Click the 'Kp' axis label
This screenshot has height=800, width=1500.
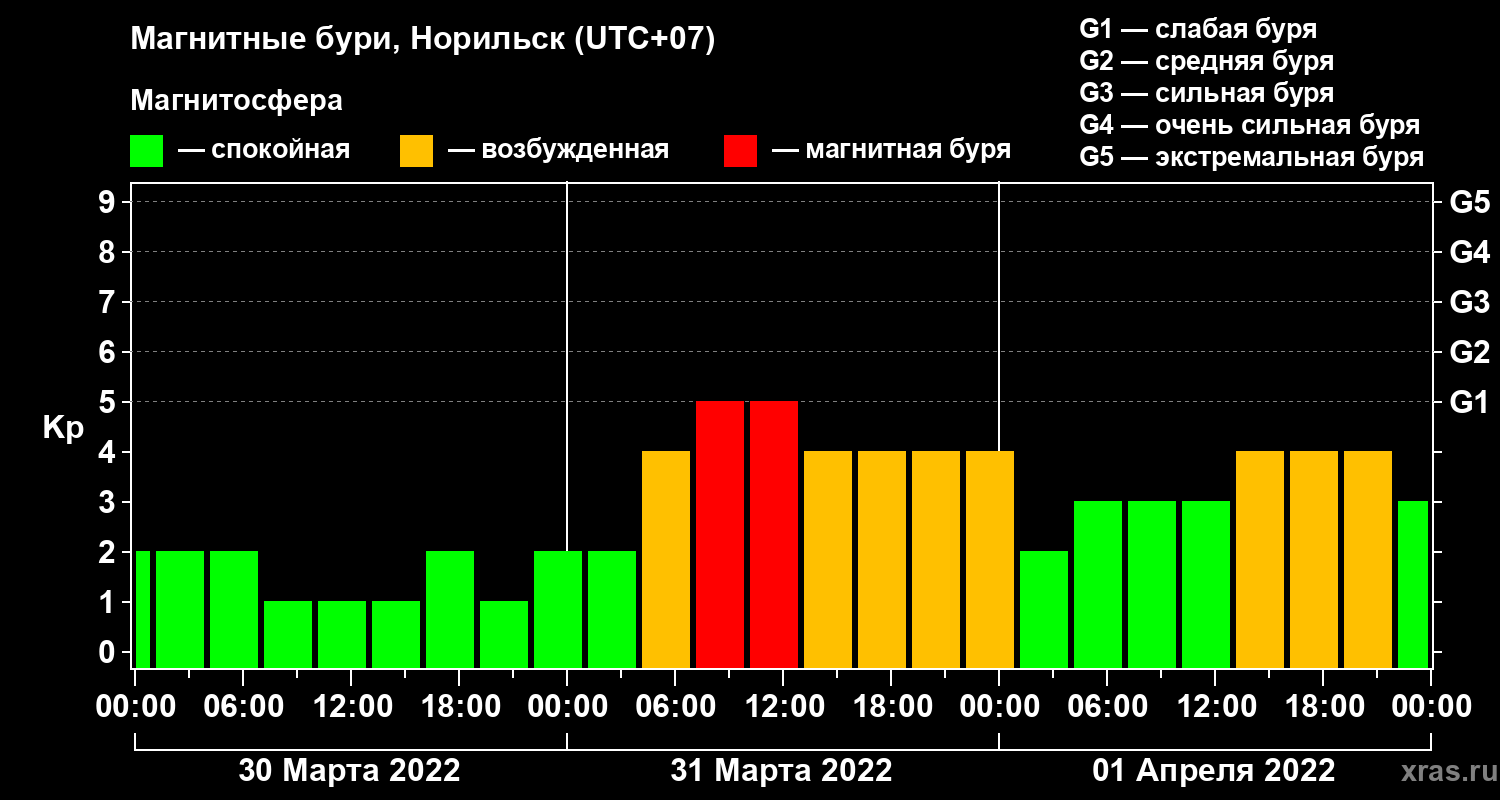[63, 428]
